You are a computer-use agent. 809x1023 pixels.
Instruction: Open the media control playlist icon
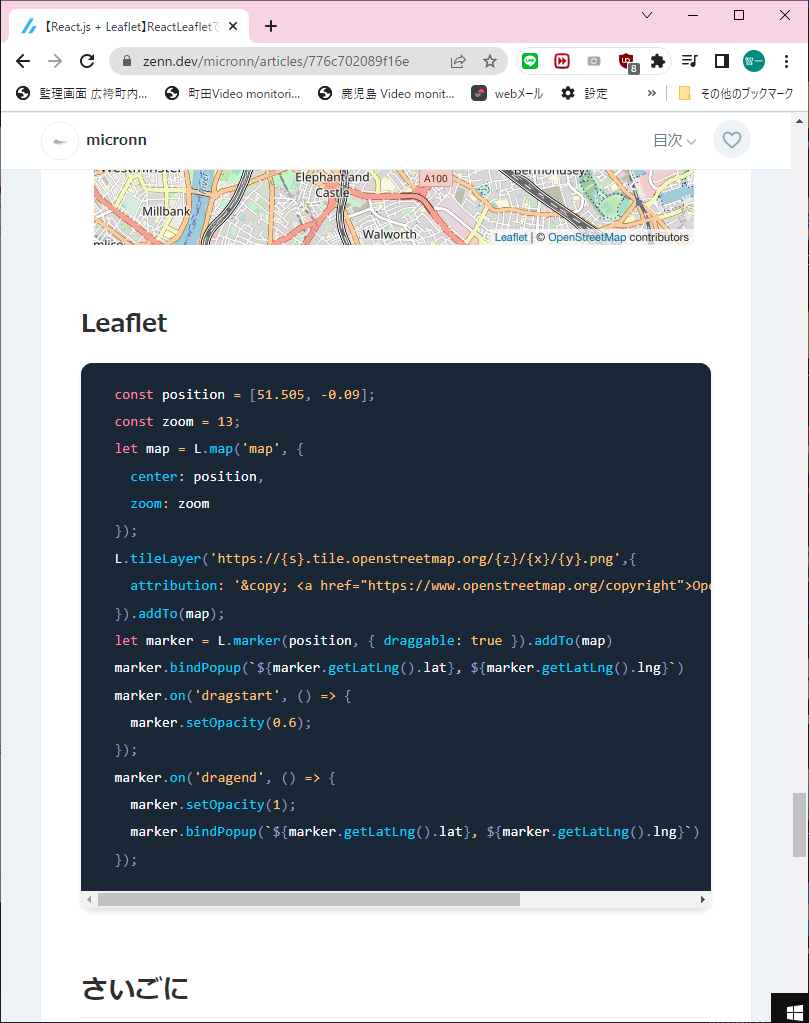[x=689, y=61]
